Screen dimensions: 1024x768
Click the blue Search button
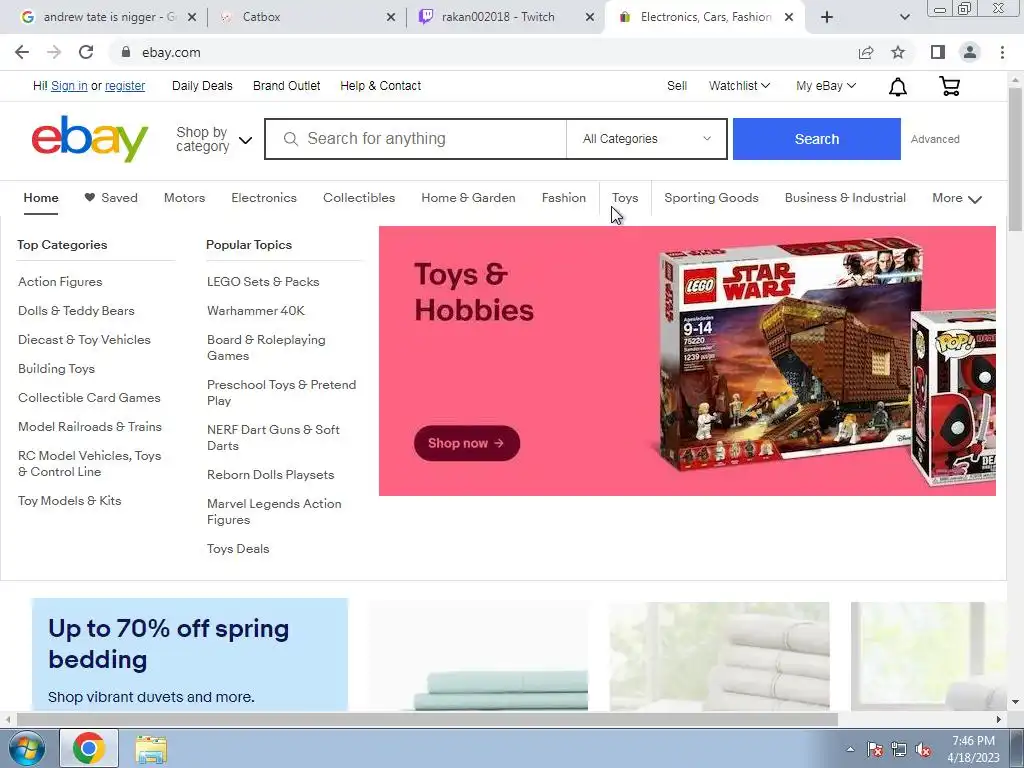point(816,138)
